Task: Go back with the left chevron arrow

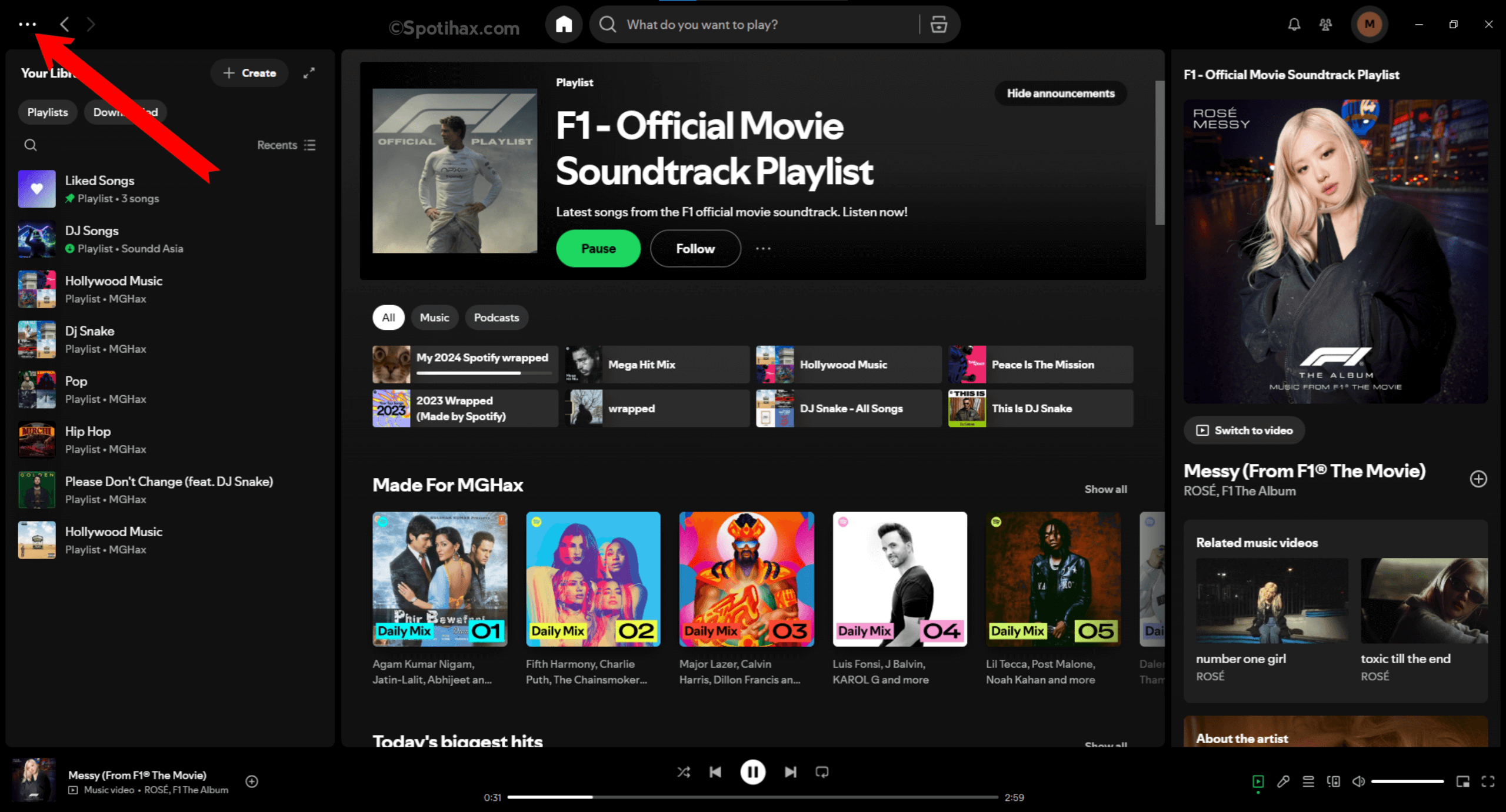Action: click(x=65, y=24)
